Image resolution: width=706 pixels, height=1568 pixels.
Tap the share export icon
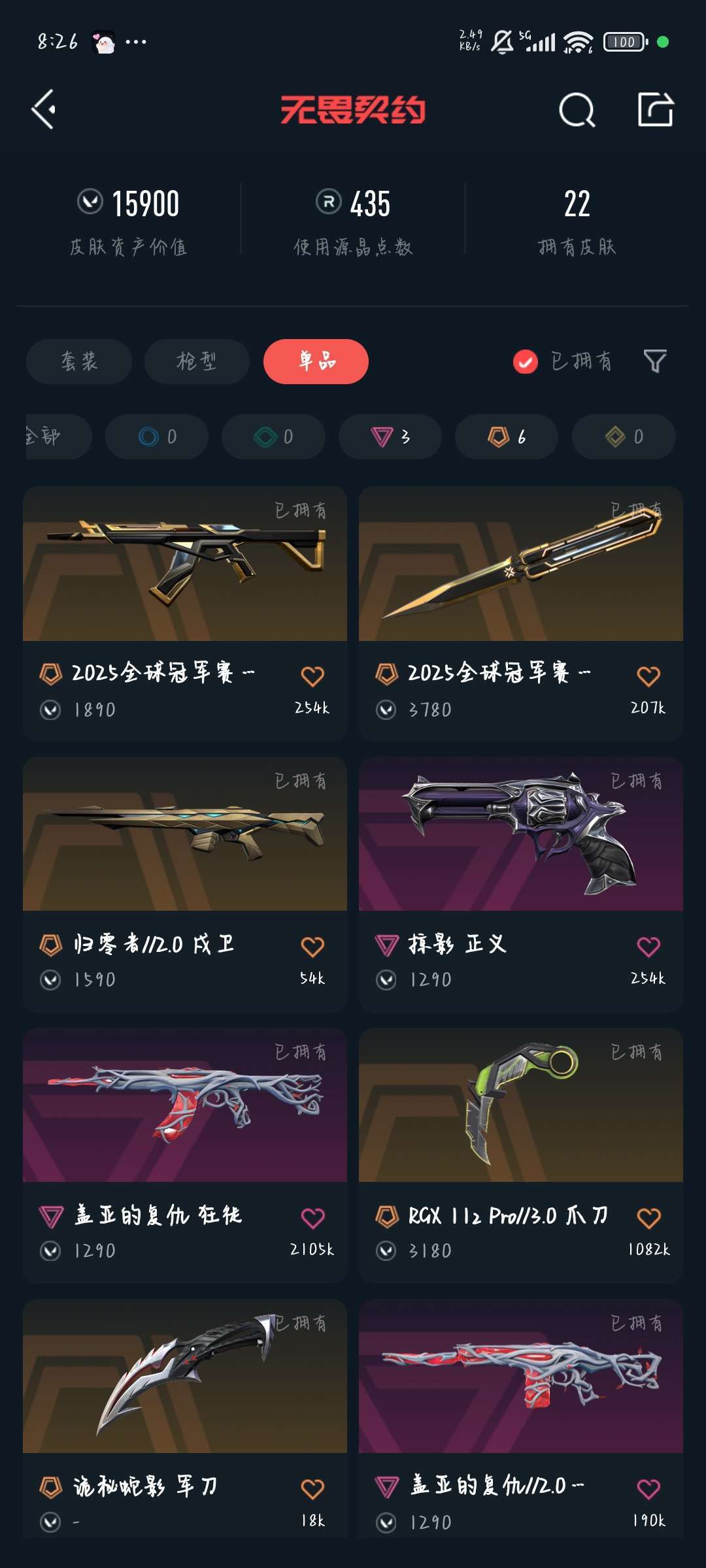point(656,109)
